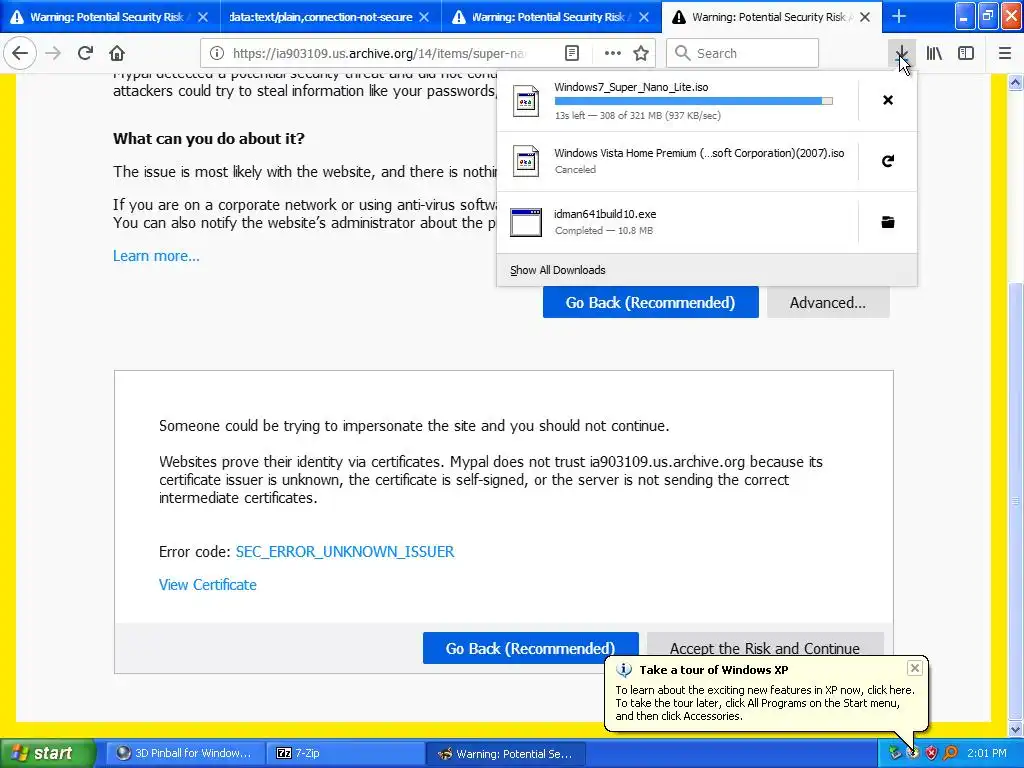Open the Library toolbar icon

pos(934,53)
